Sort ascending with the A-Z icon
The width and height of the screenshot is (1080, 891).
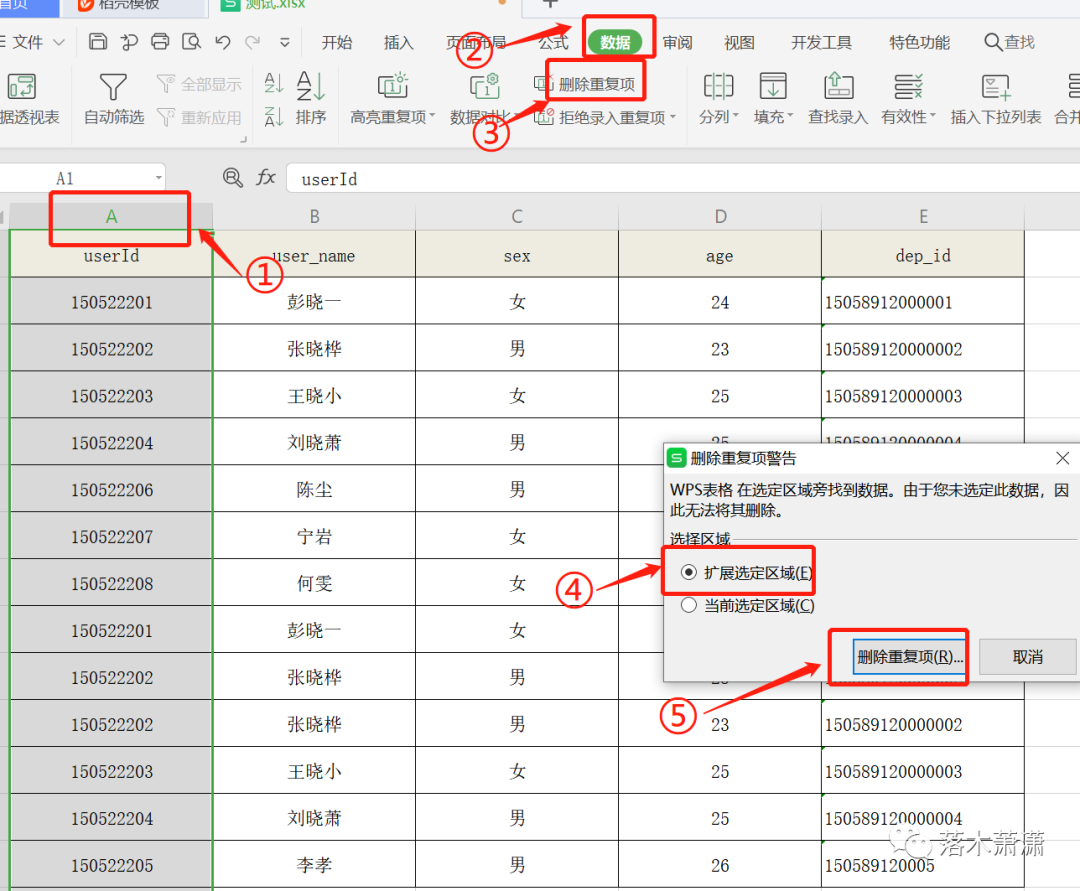(x=273, y=83)
